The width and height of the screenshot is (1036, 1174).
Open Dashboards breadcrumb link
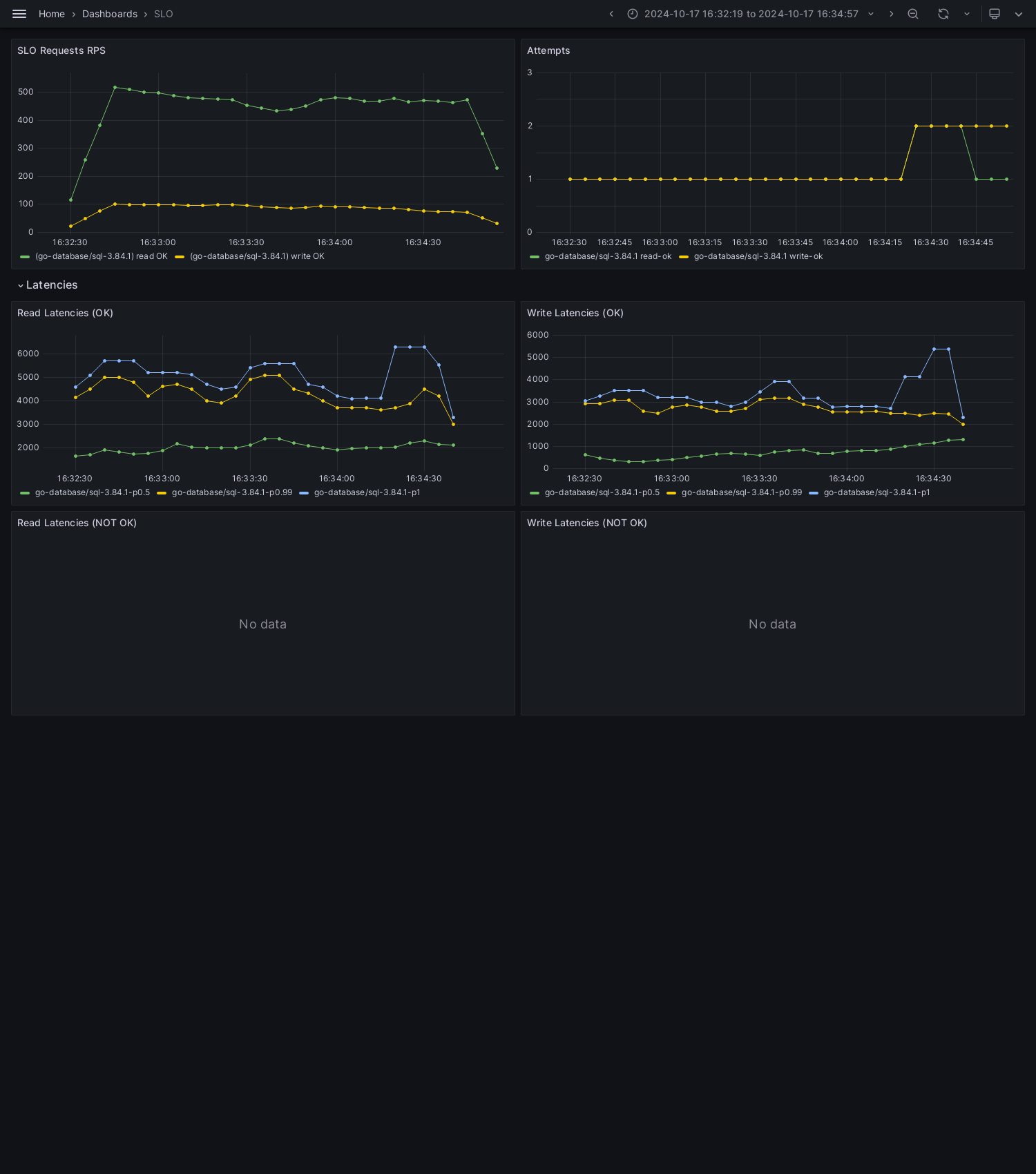coord(110,14)
